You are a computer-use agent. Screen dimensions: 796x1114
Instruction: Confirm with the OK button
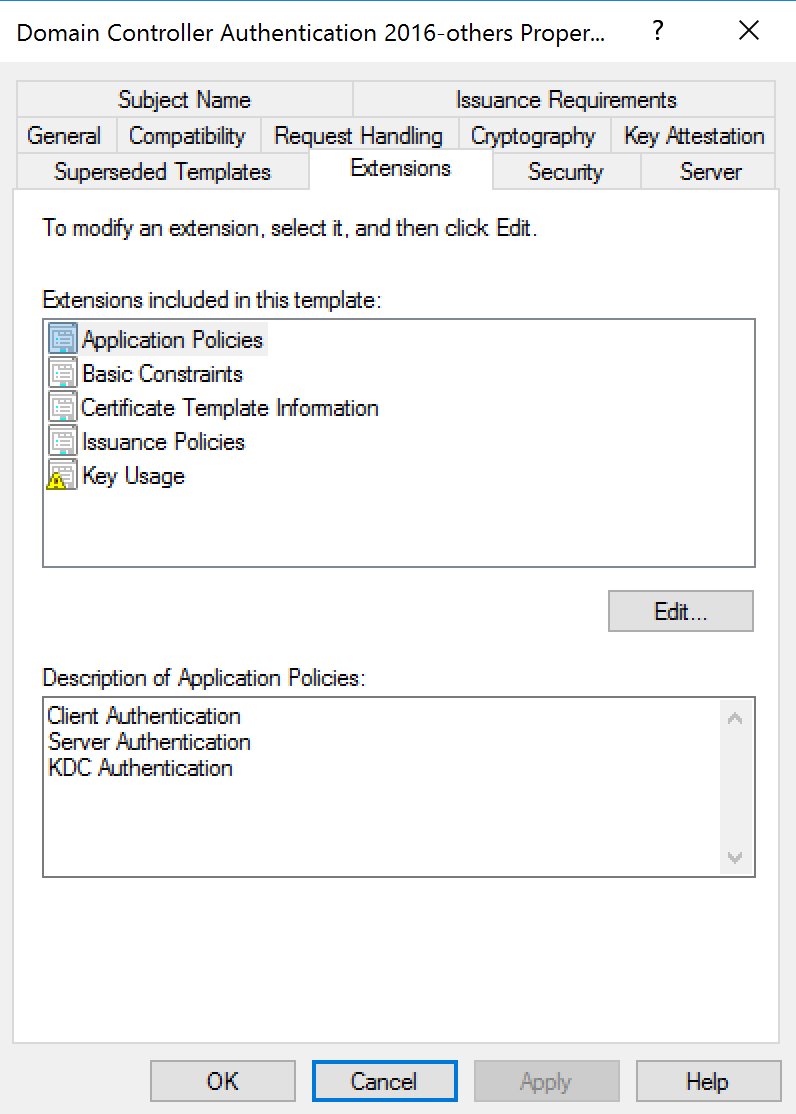coord(222,1081)
